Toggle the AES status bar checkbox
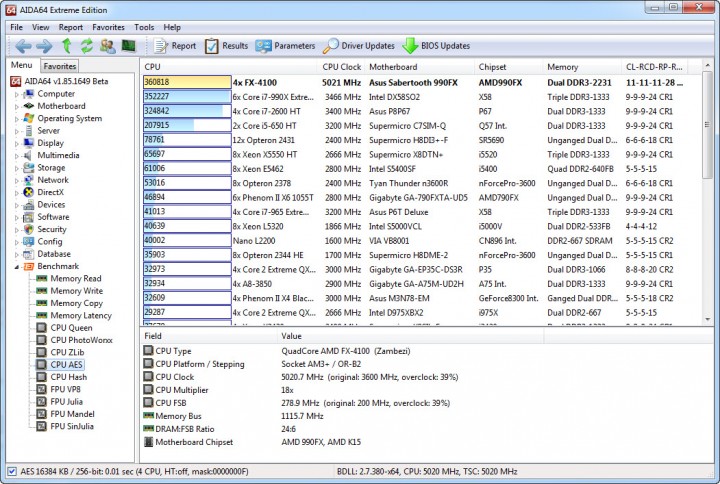The height and width of the screenshot is (484, 720). tap(12, 472)
